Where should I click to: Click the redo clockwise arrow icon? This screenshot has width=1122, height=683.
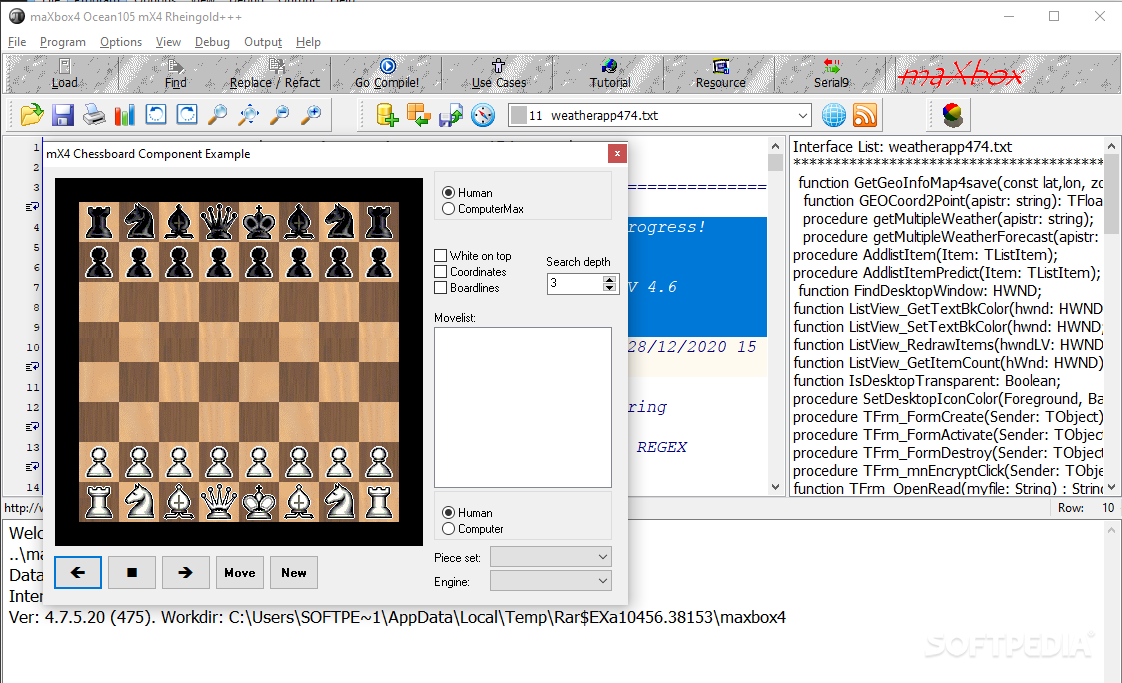click(x=187, y=115)
